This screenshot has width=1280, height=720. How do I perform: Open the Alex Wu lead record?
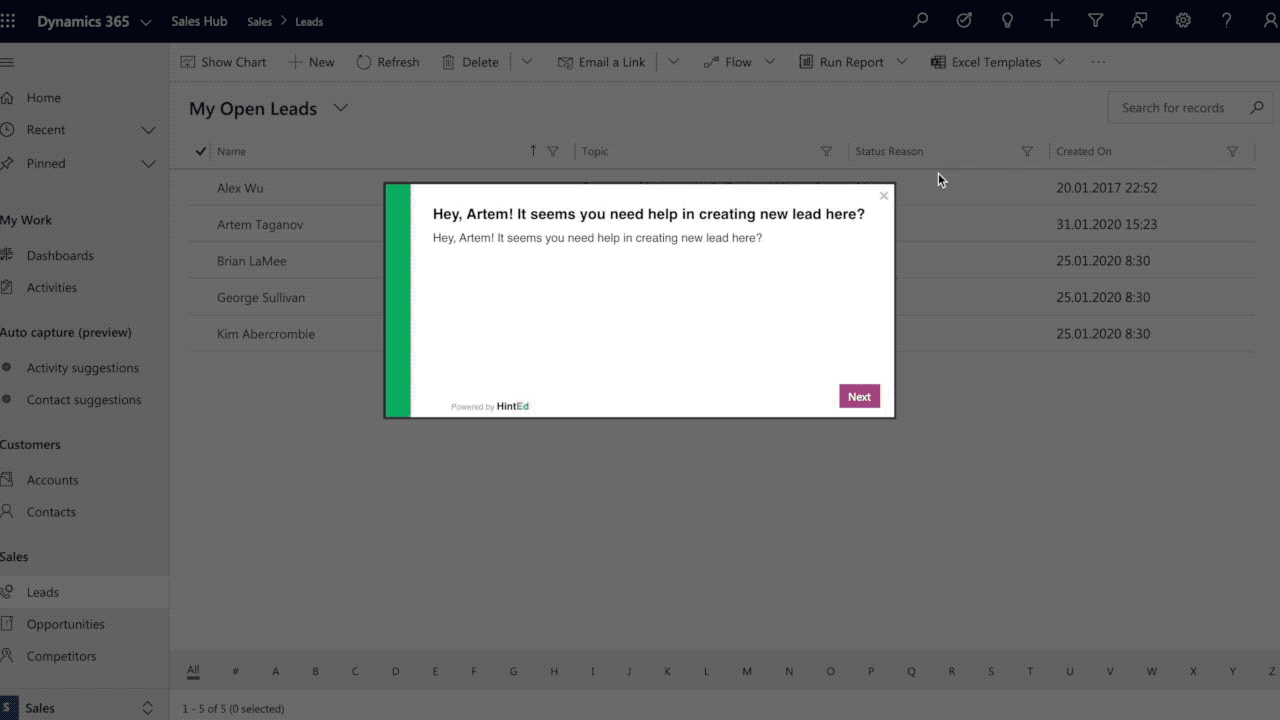[x=240, y=188]
